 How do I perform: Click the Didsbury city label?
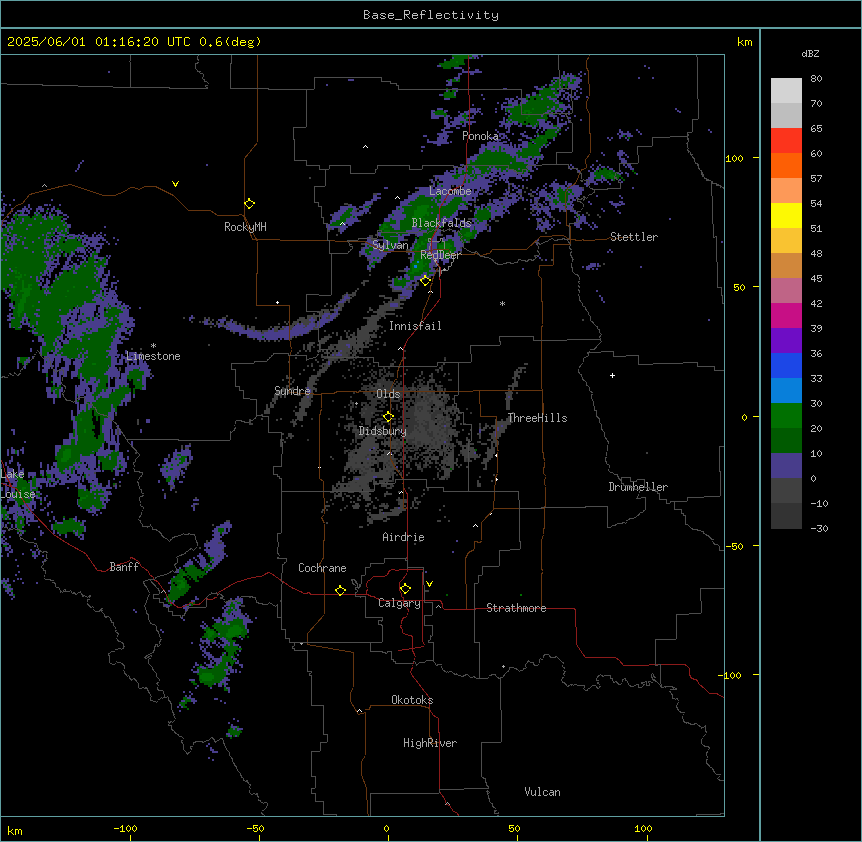(382, 431)
